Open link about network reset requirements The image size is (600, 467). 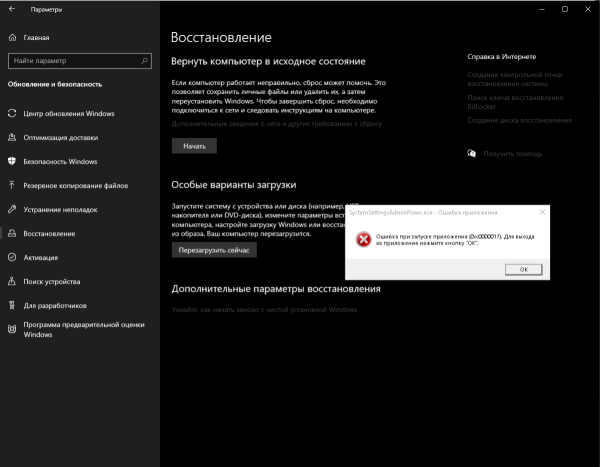(277, 124)
